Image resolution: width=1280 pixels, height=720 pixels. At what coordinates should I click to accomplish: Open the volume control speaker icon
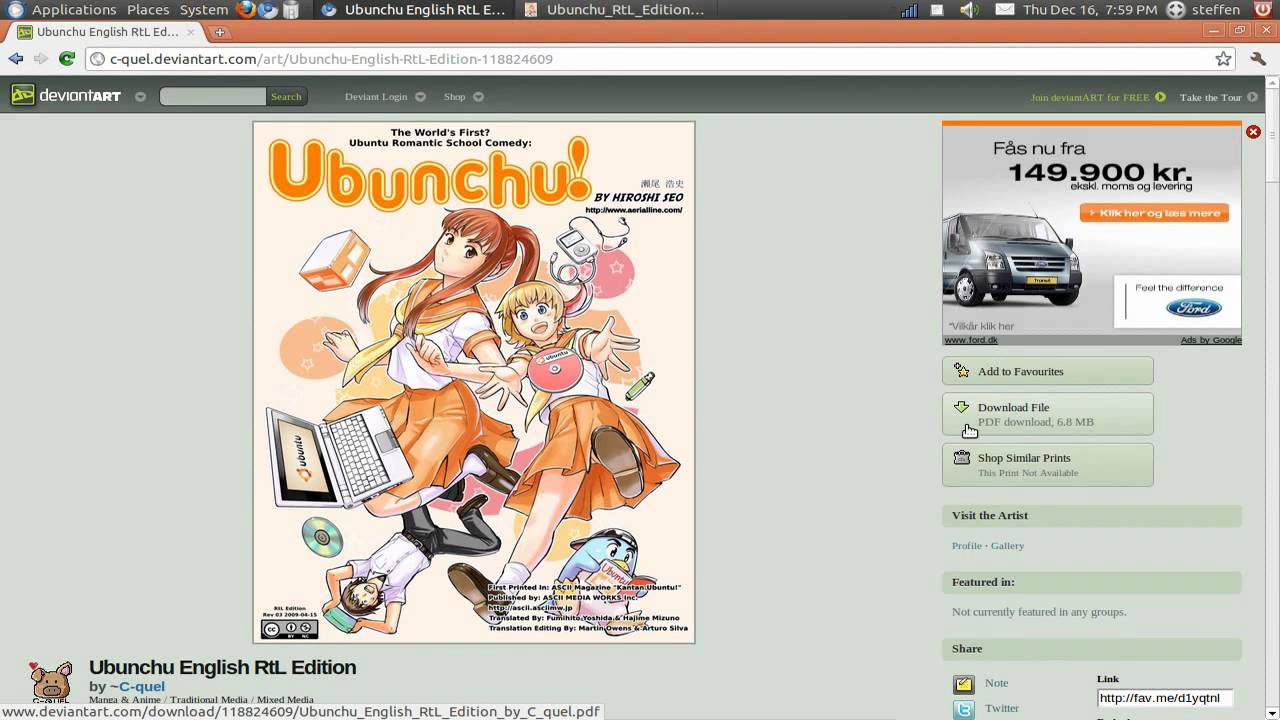967,10
